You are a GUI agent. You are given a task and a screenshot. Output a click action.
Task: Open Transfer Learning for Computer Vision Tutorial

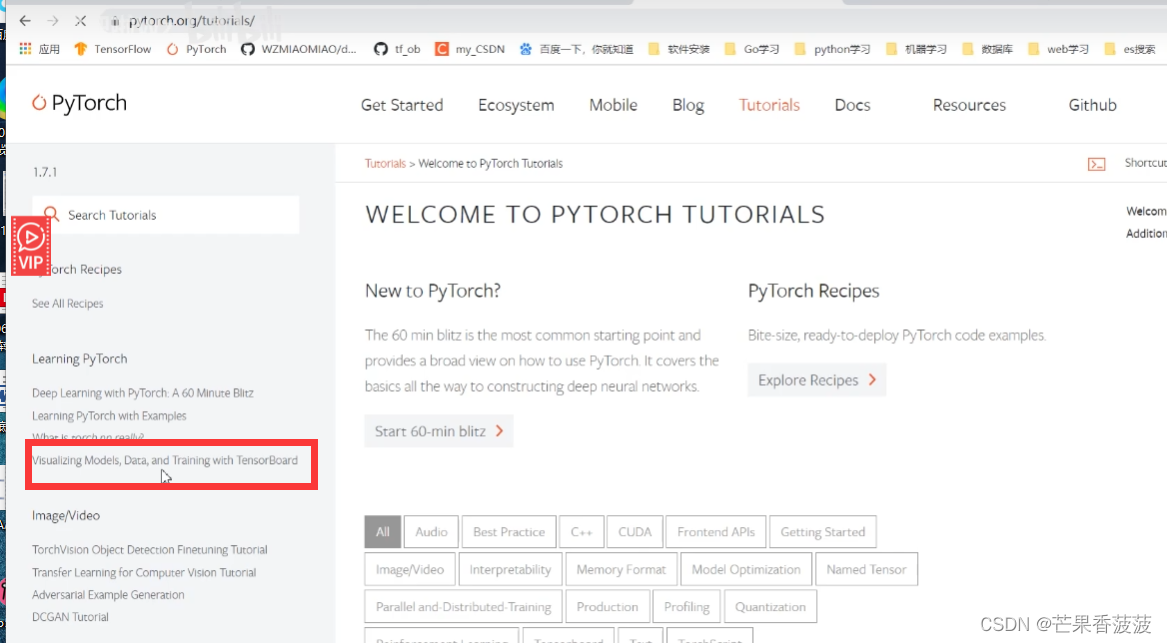pyautogui.click(x=144, y=572)
